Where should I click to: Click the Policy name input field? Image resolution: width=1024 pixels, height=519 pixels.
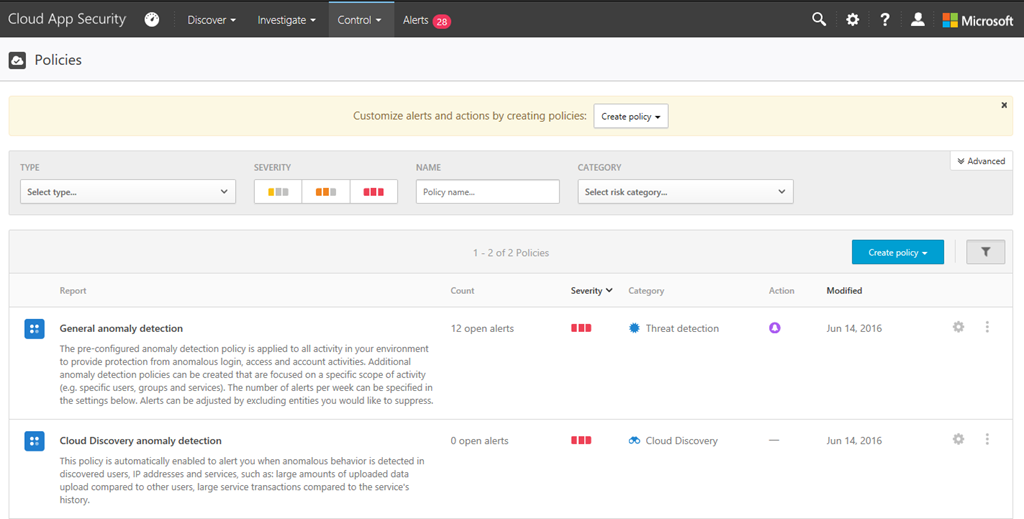point(487,192)
